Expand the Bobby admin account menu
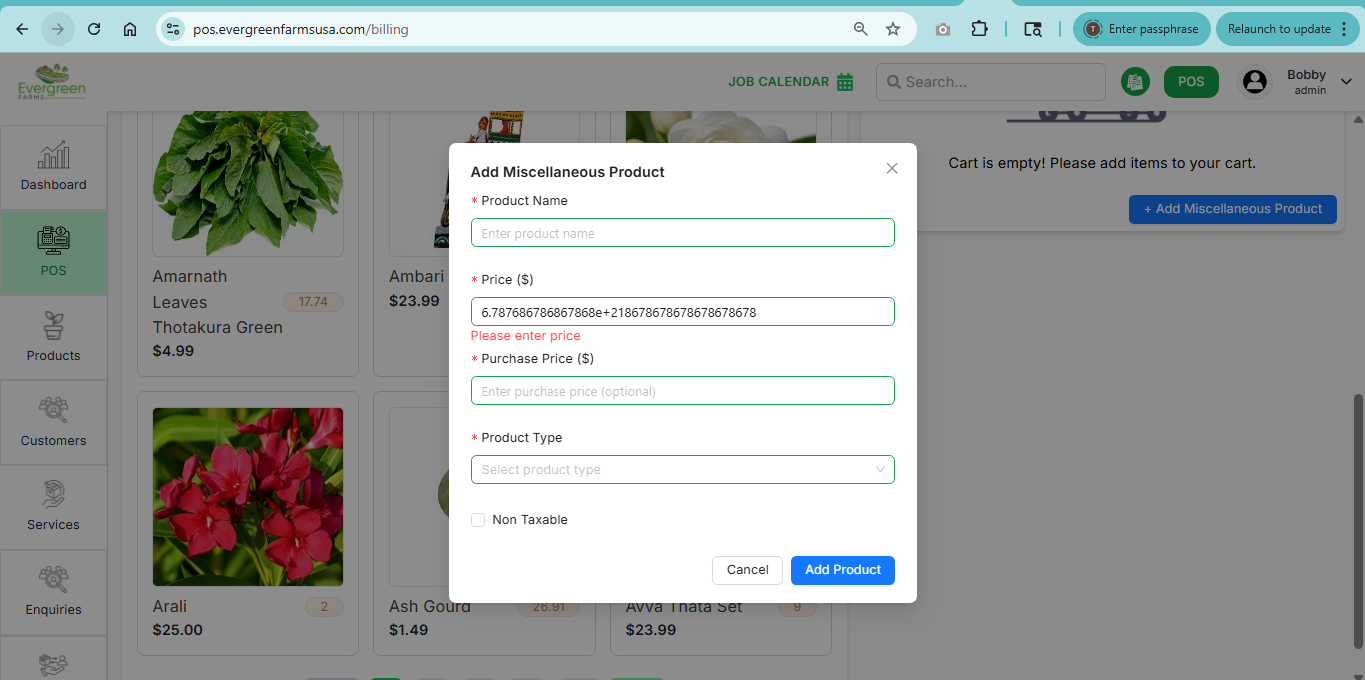This screenshot has height=680, width=1365. click(x=1346, y=82)
